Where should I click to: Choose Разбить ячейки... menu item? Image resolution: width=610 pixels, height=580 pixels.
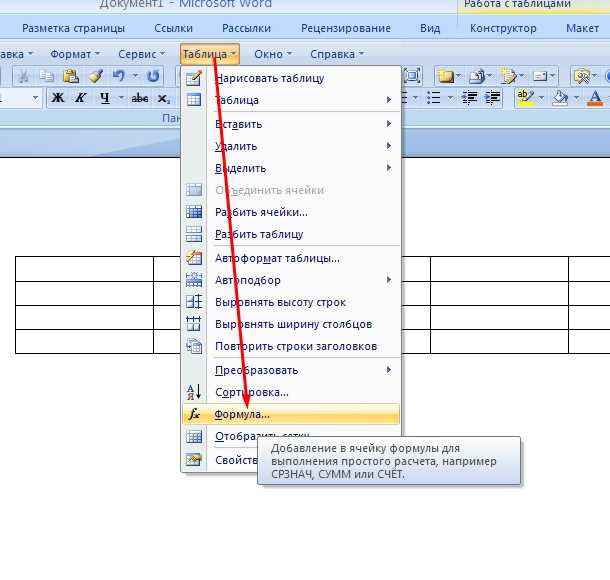point(291,212)
